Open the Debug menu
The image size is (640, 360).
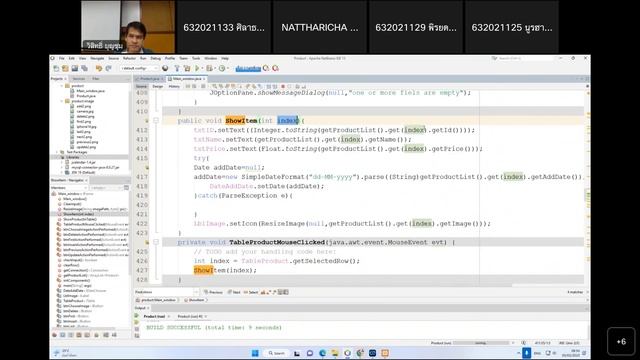click(x=156, y=58)
